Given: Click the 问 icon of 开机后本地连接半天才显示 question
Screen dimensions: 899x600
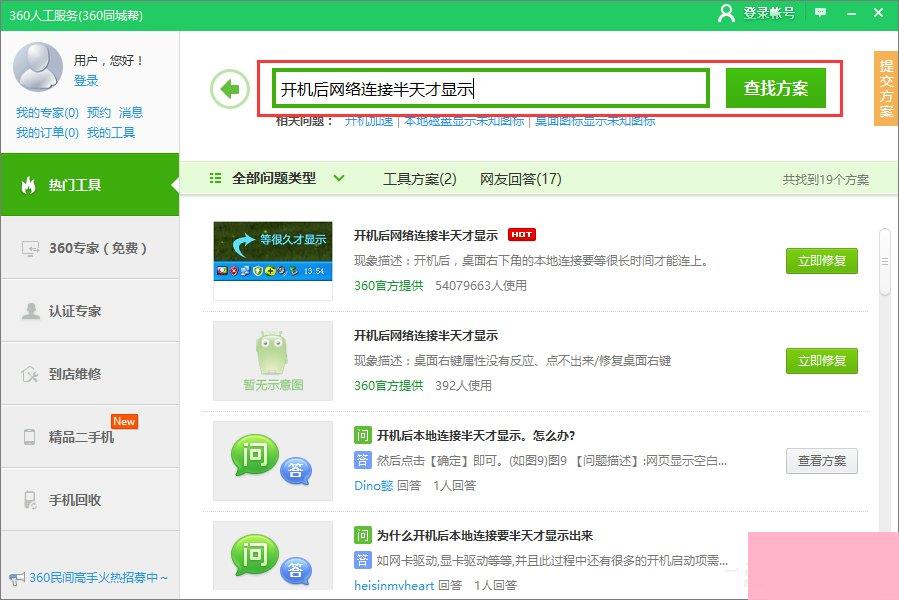Looking at the screenshot, I should 362,435.
